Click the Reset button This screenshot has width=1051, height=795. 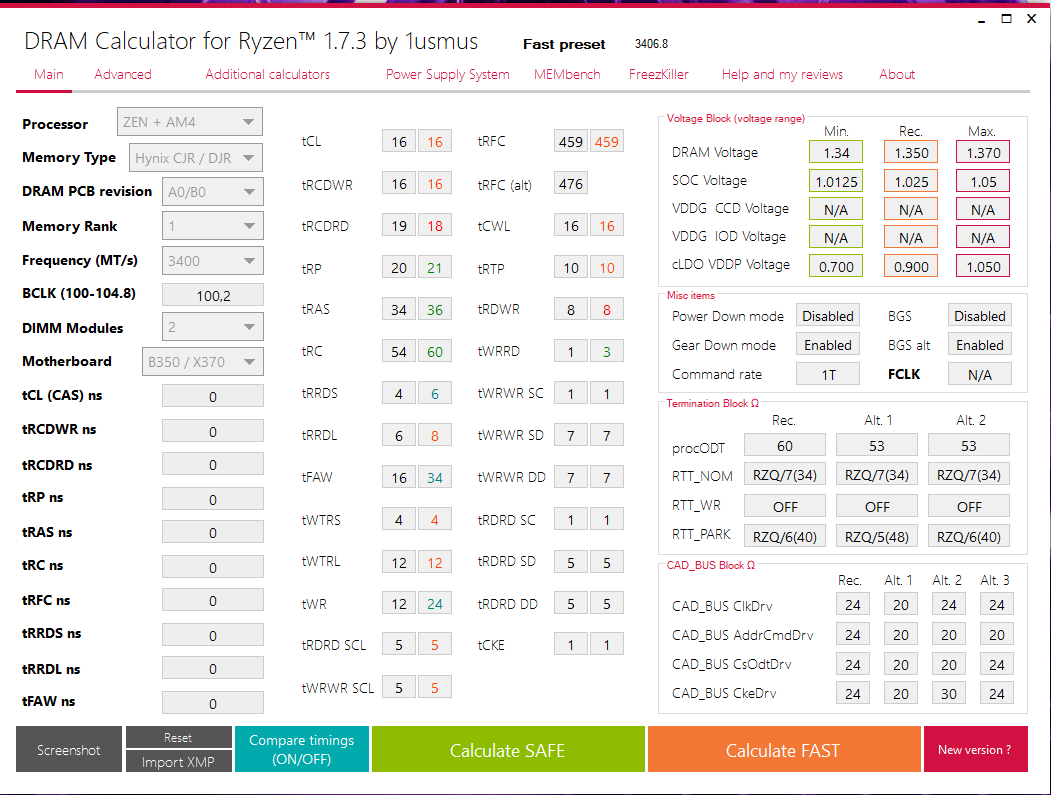(x=179, y=737)
